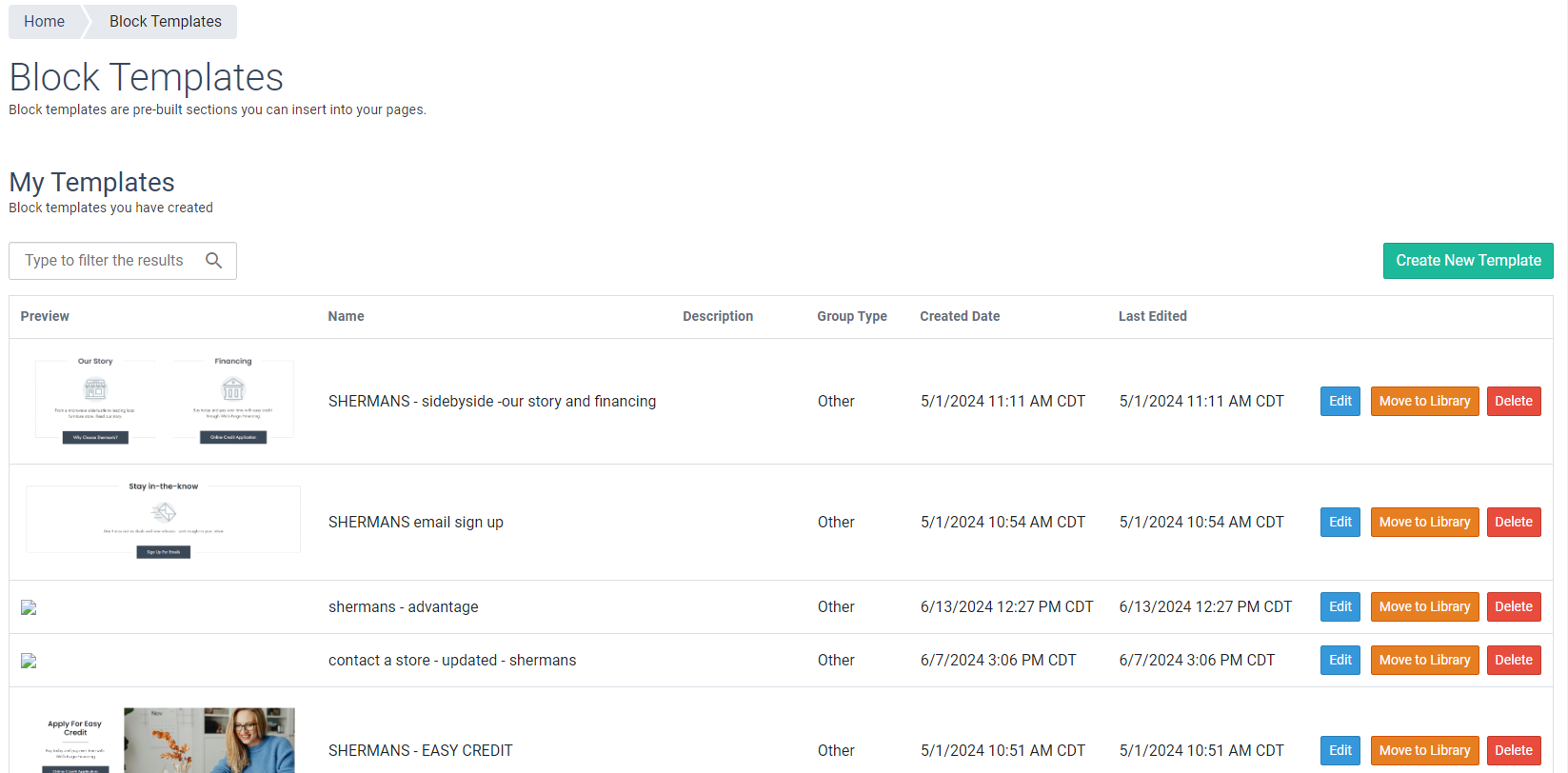Image resolution: width=1568 pixels, height=773 pixels.
Task: Move shermans - advantage to library
Action: 1424,606
